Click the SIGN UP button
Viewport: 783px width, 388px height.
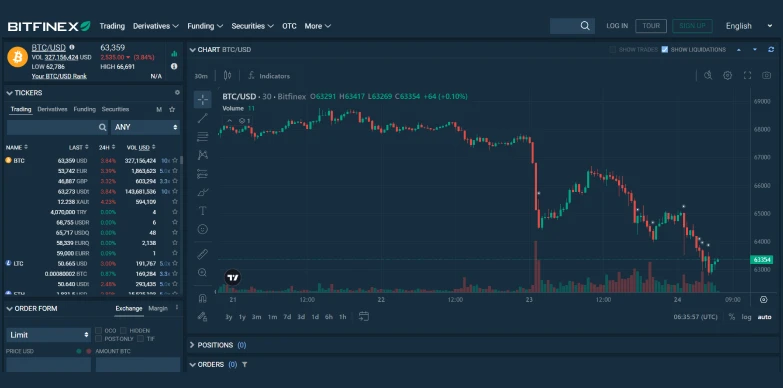pos(692,26)
